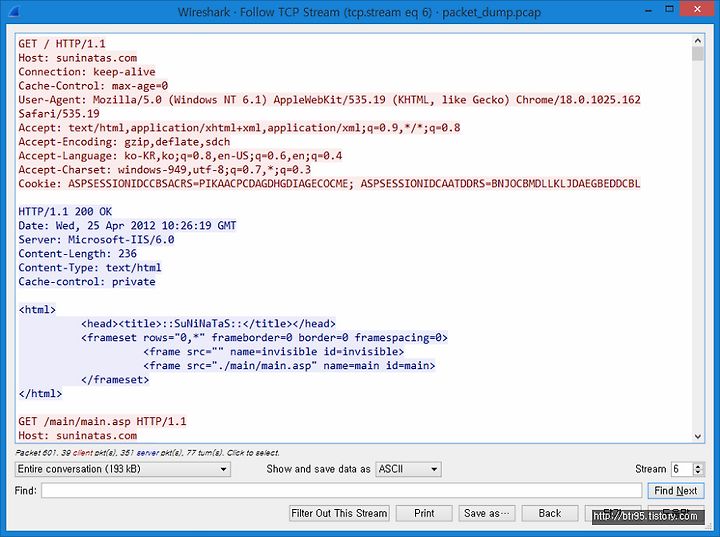
Task: Maximize the Follow TCP Stream window
Action: [x=669, y=10]
